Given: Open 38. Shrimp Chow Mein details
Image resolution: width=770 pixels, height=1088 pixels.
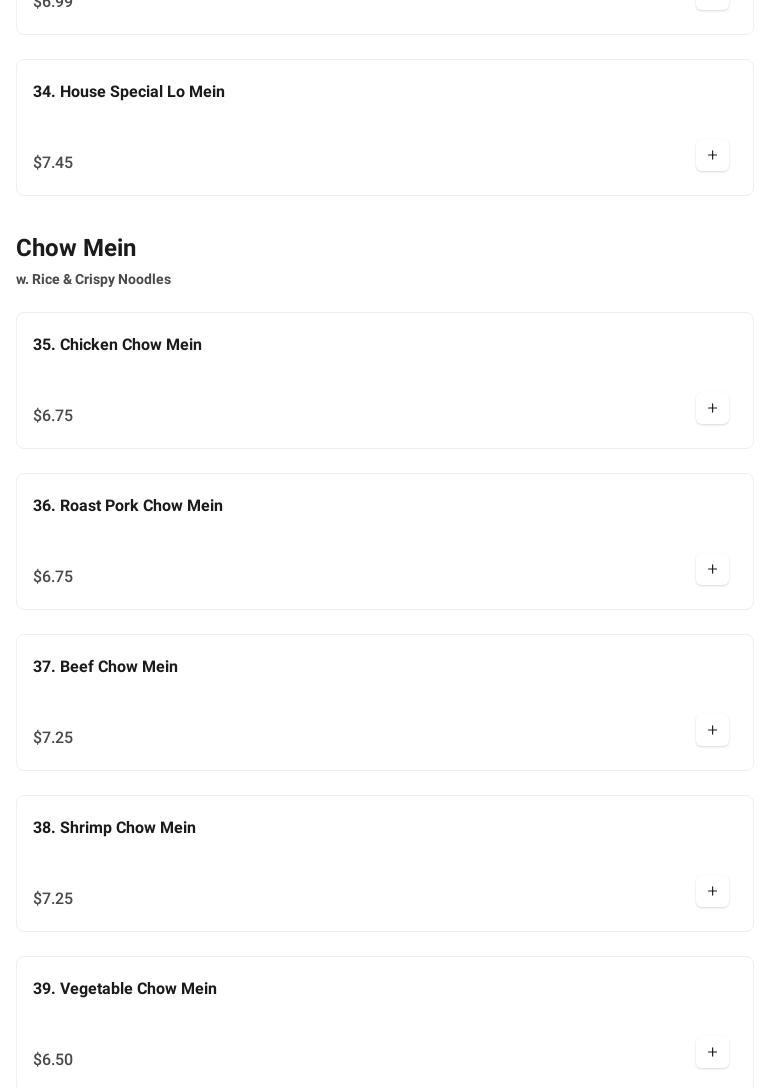Looking at the screenshot, I should pyautogui.click(x=114, y=828).
